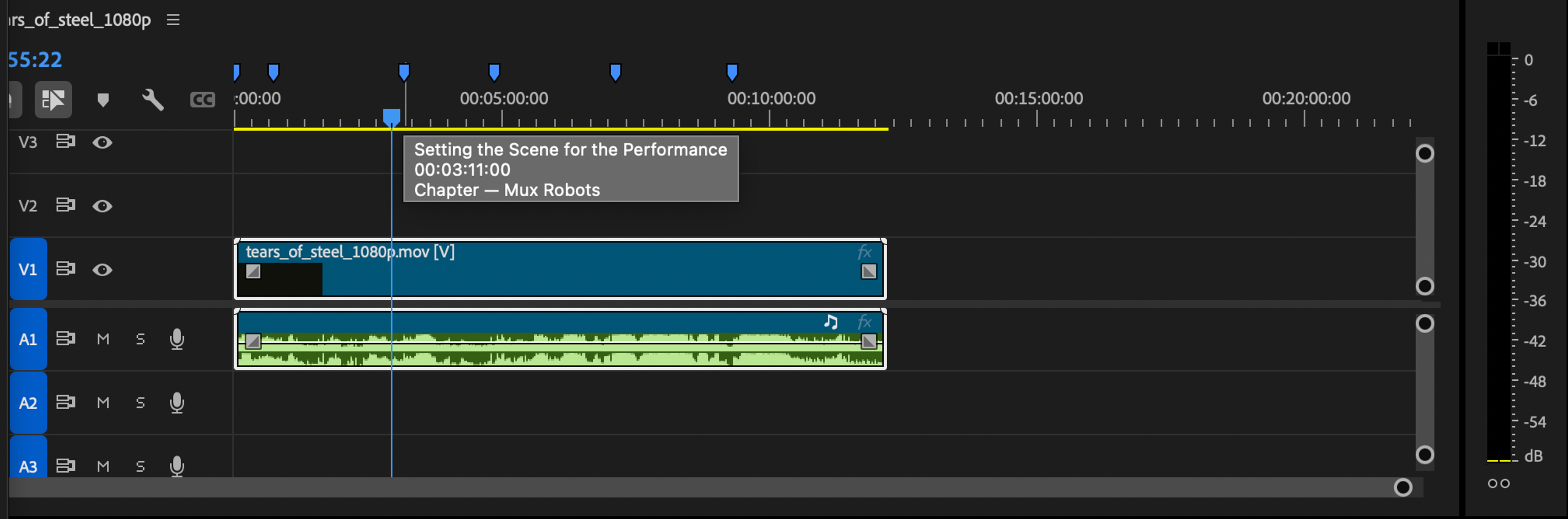Click the bottom video track vertical zoom handle
Screen dimensions: 1568x519
(x=1425, y=286)
